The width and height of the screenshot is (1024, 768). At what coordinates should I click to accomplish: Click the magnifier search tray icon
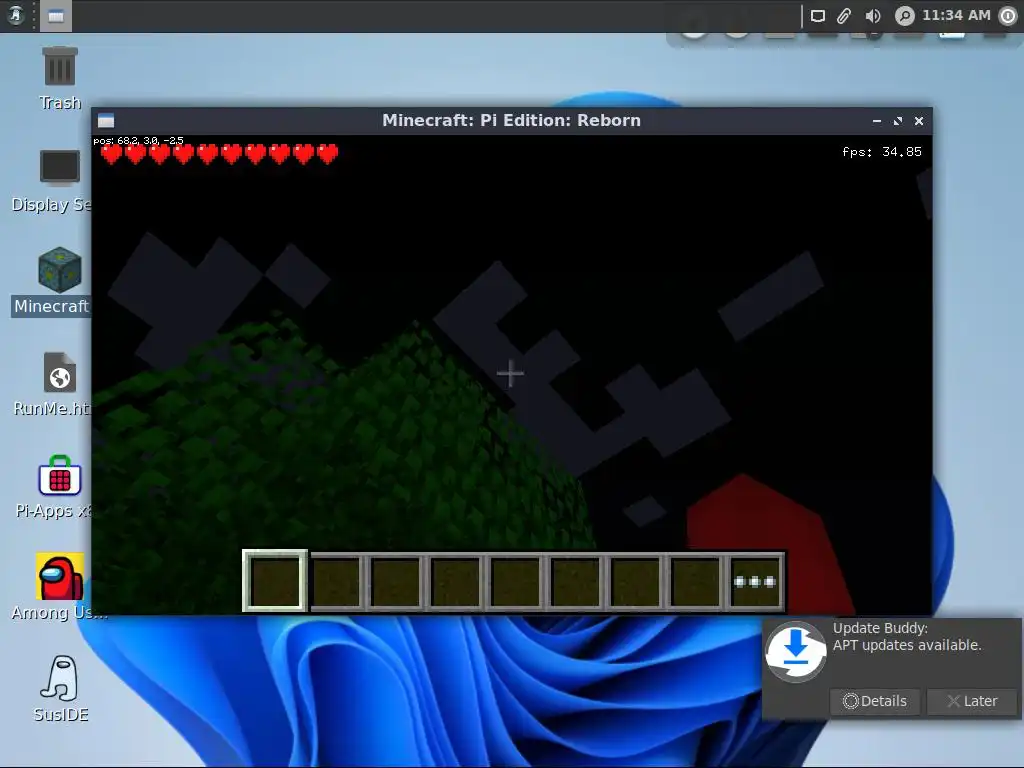coord(904,16)
